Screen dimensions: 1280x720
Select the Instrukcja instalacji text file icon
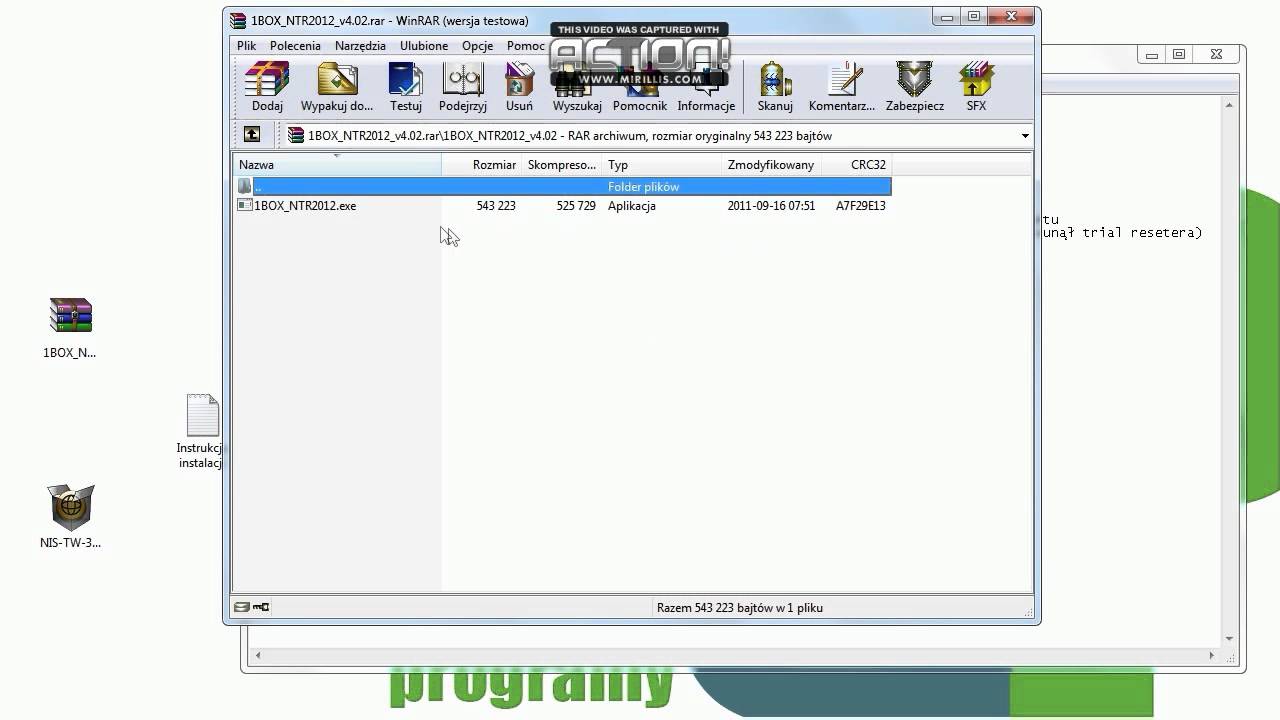coord(201,431)
